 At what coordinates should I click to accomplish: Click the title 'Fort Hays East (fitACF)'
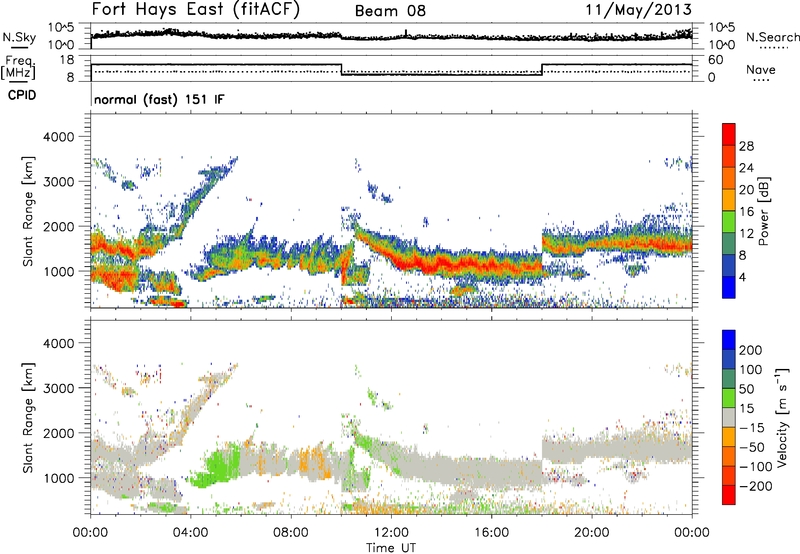[196, 9]
